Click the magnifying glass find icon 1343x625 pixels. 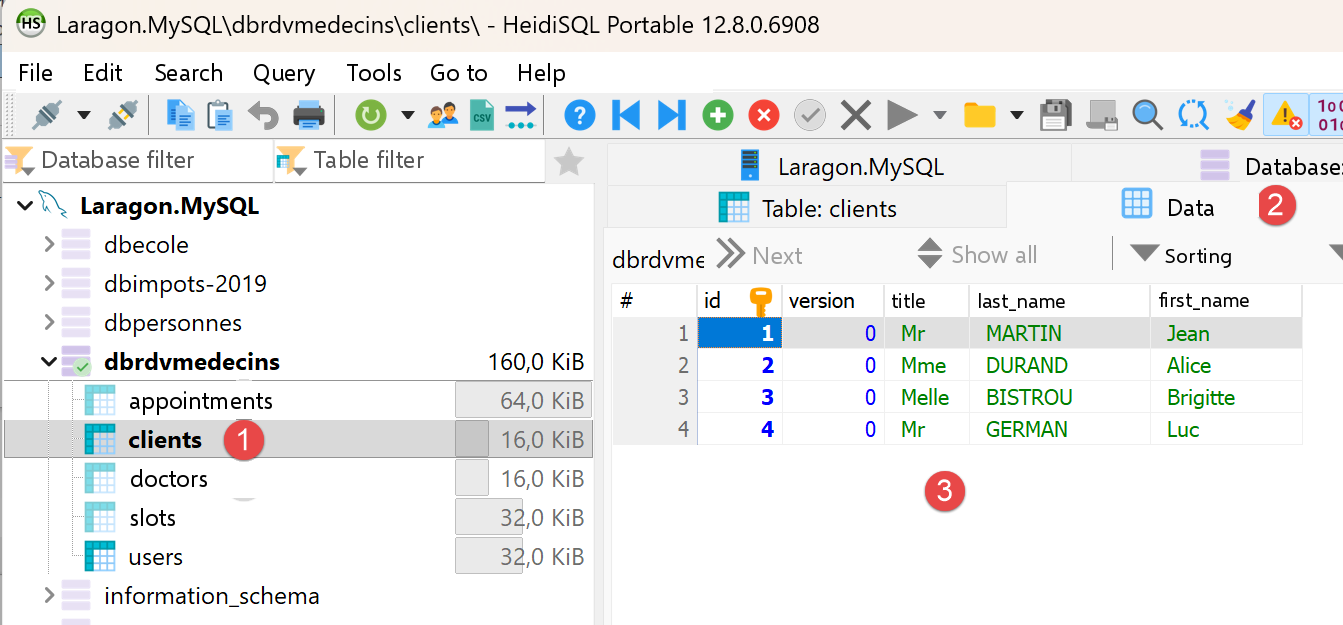pos(1147,115)
